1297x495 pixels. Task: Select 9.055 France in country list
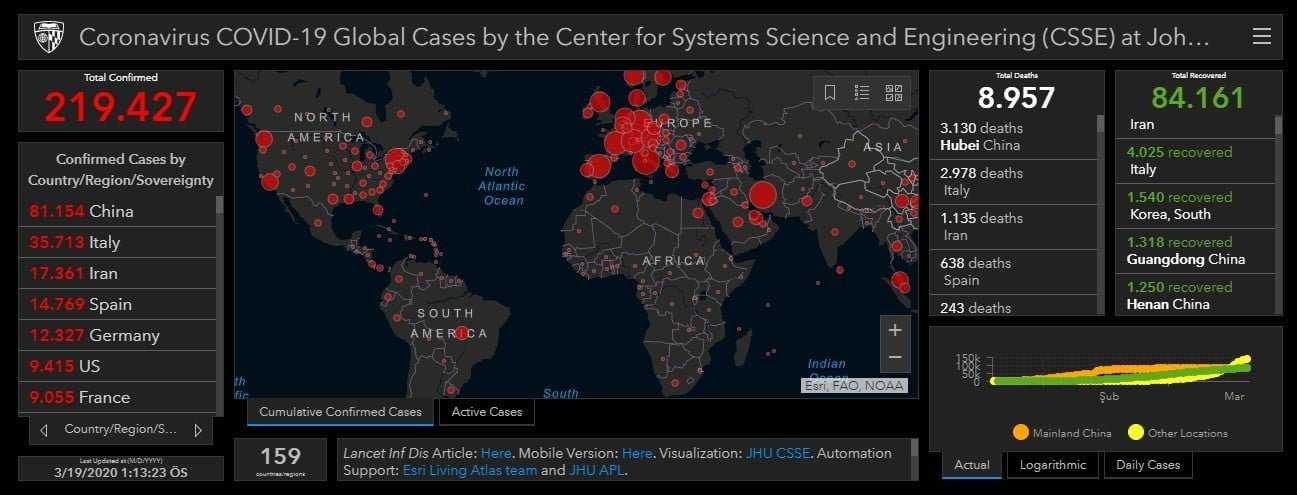[x=116, y=397]
